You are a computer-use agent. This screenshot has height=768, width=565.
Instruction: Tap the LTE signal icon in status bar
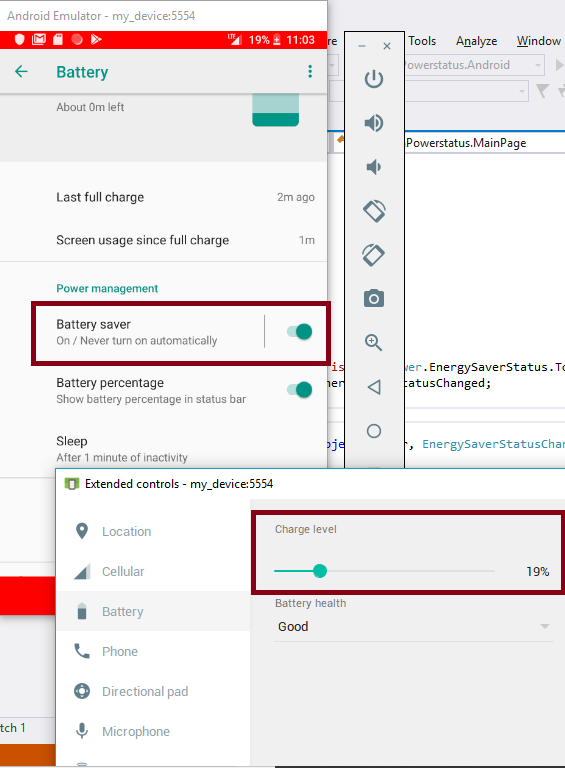(x=235, y=39)
